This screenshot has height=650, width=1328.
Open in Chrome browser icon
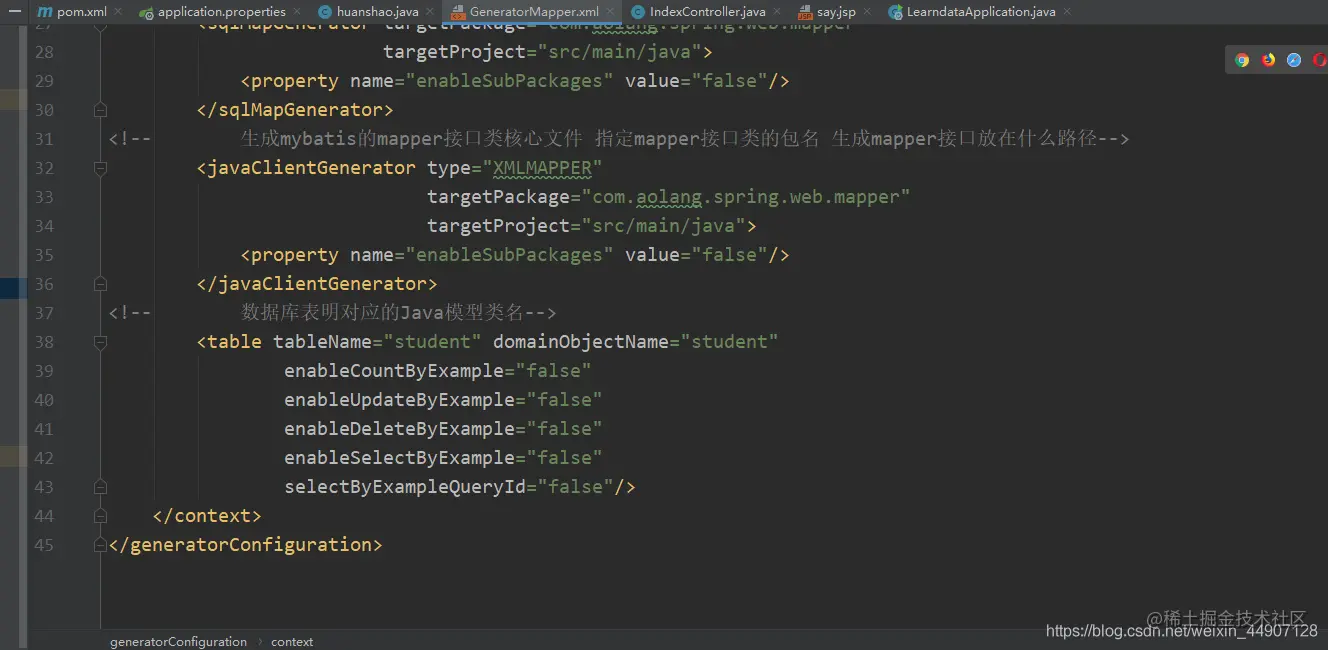pos(1242,60)
